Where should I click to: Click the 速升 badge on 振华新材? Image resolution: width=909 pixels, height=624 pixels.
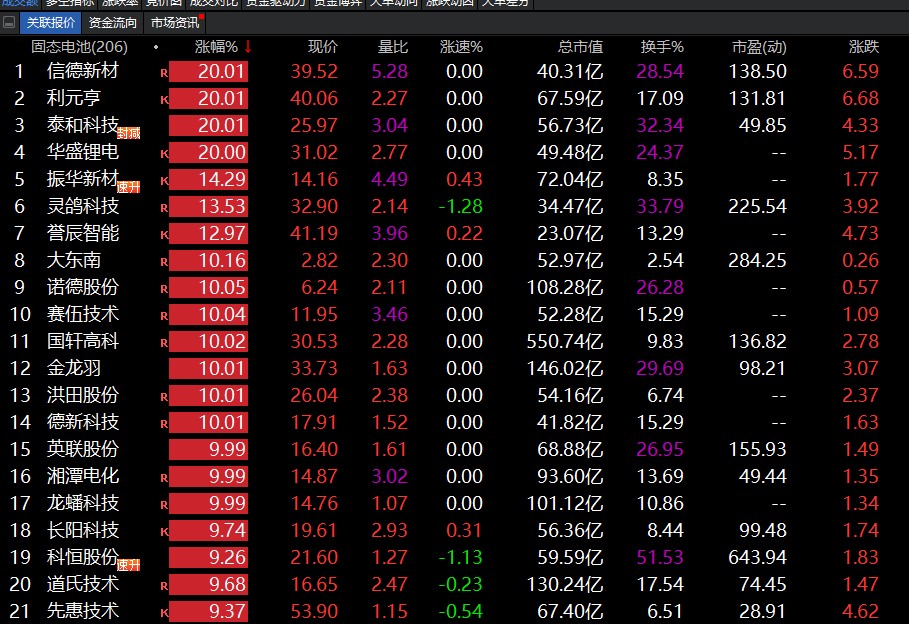129,187
